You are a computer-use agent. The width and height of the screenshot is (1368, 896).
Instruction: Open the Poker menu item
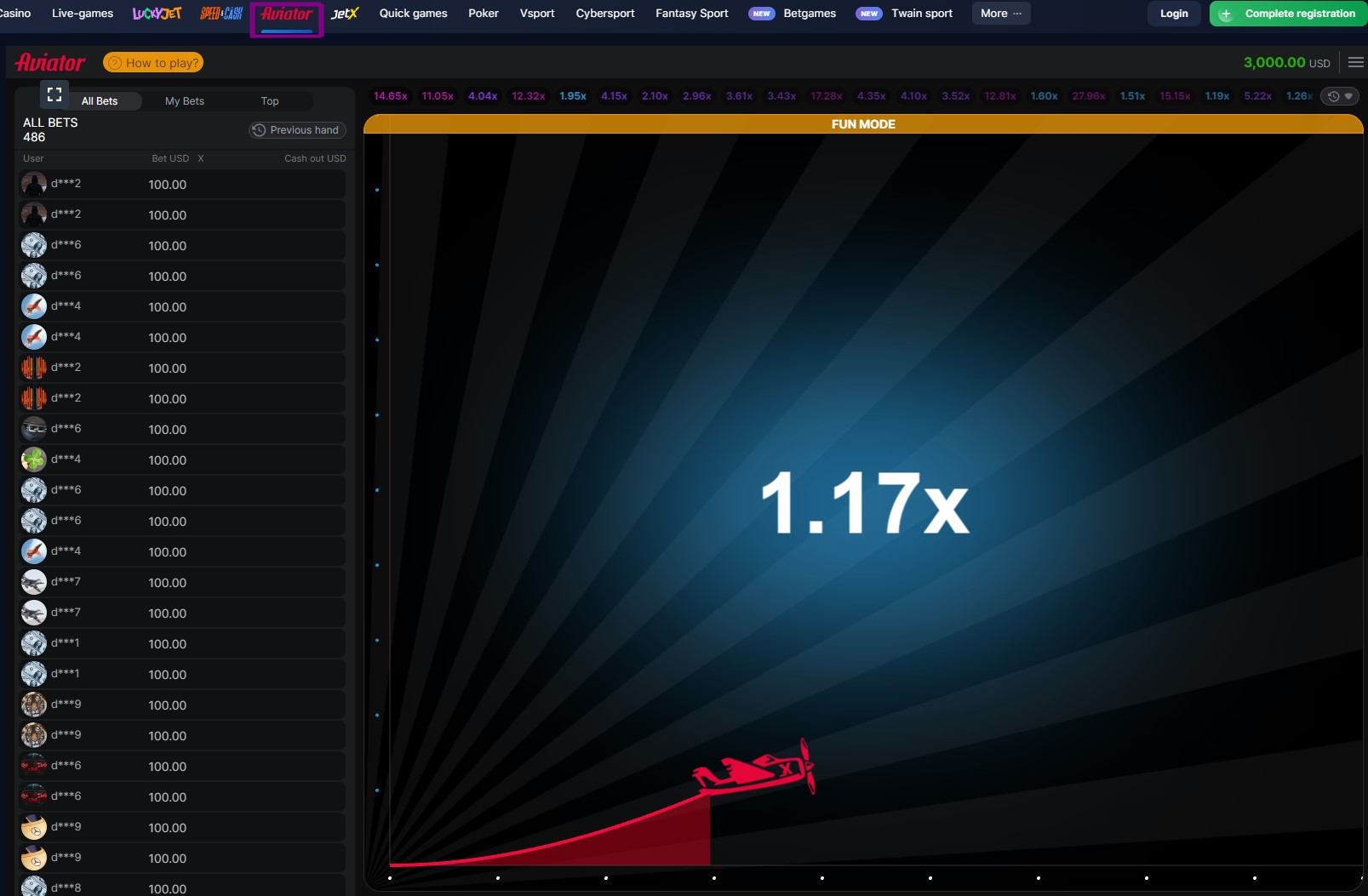click(483, 14)
